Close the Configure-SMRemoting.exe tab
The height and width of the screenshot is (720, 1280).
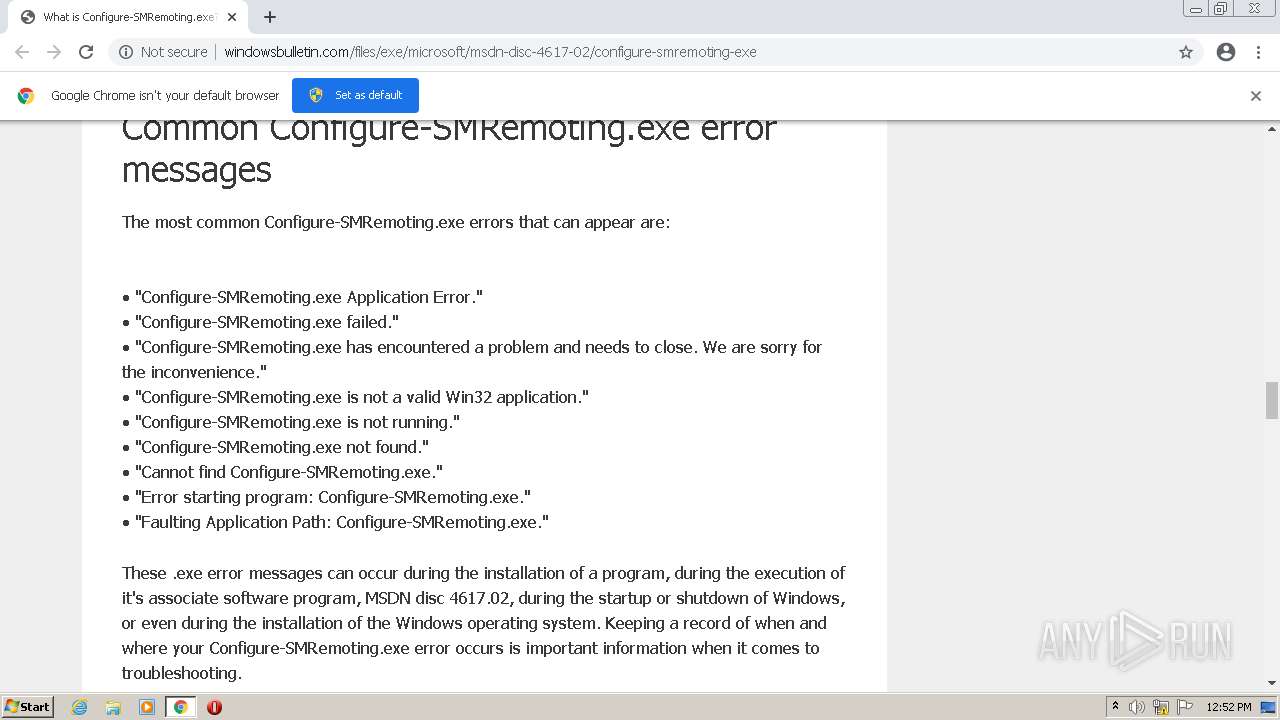pos(232,17)
